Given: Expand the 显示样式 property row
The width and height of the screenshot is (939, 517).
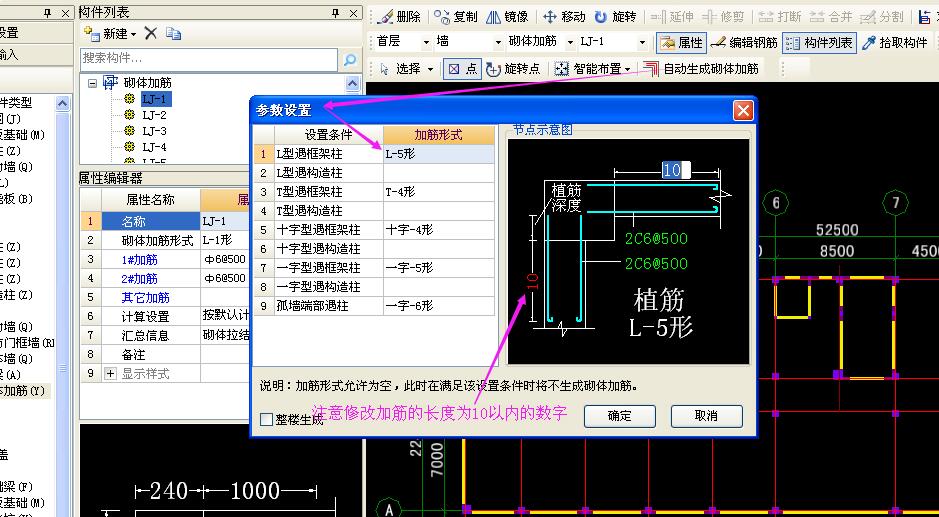Looking at the screenshot, I should (x=110, y=374).
